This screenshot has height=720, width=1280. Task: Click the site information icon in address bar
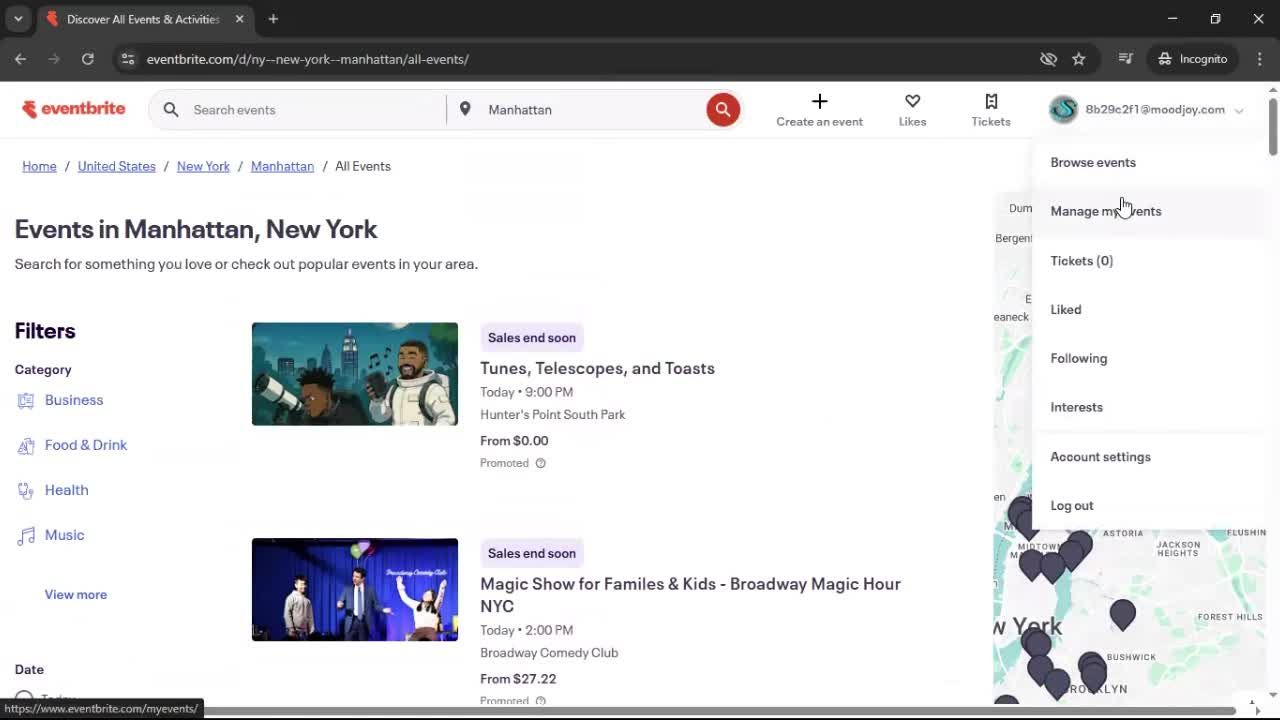127,59
